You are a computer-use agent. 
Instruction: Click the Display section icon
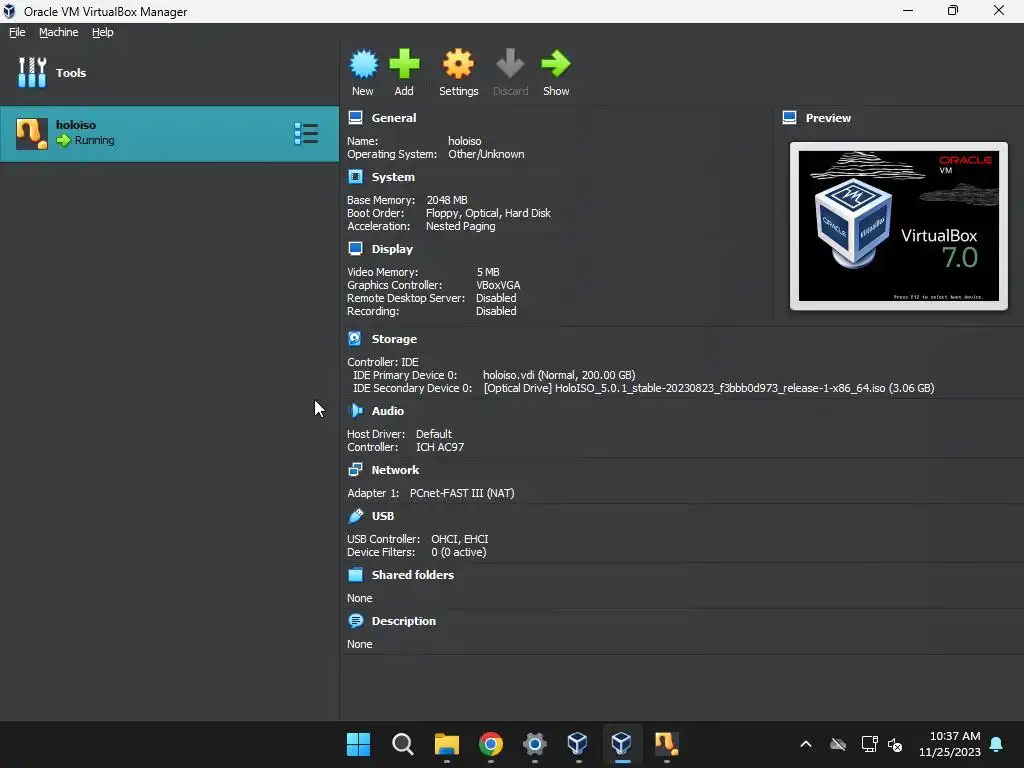pyautogui.click(x=355, y=249)
